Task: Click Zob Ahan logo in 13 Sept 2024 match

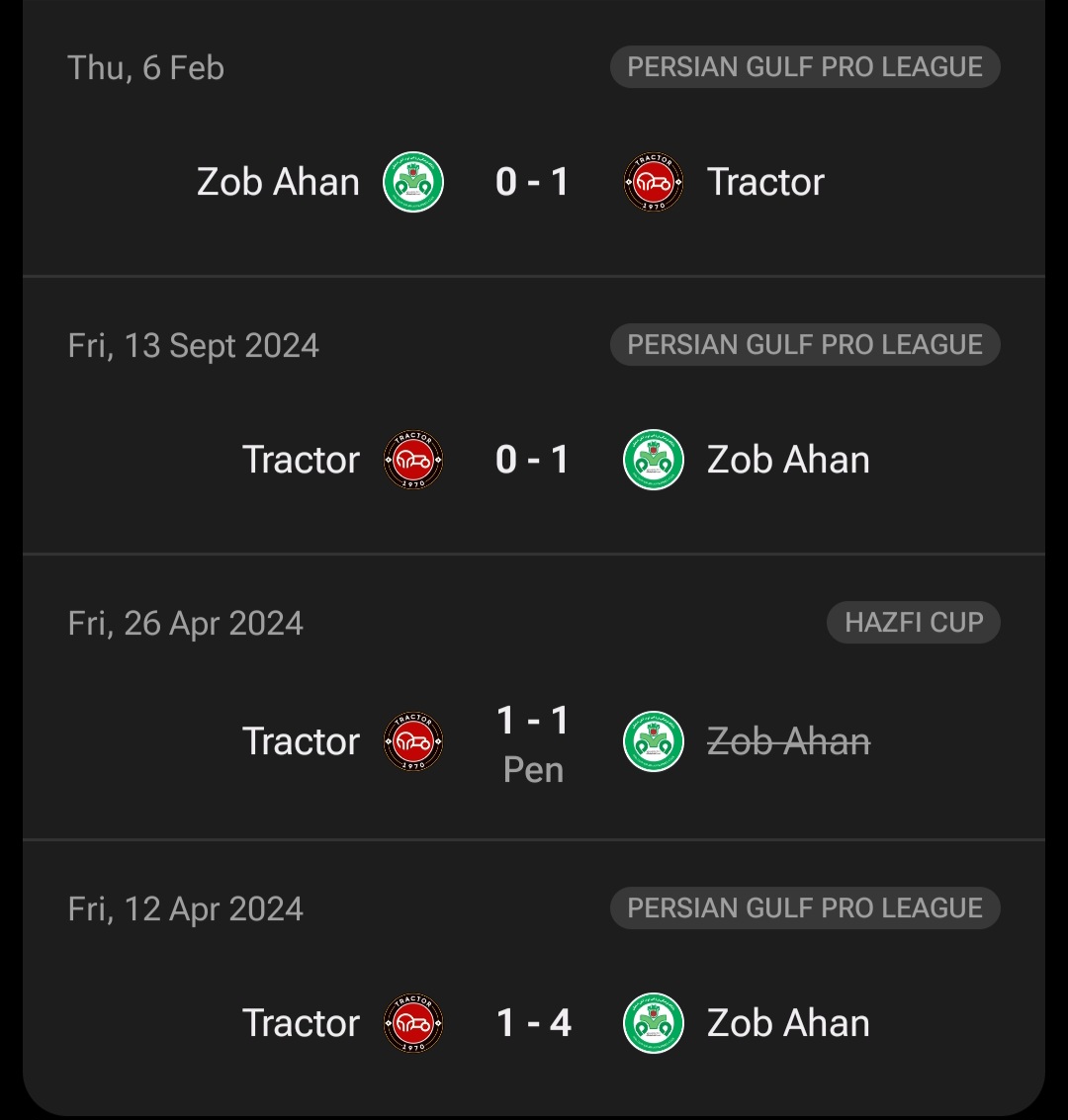Action: [654, 460]
